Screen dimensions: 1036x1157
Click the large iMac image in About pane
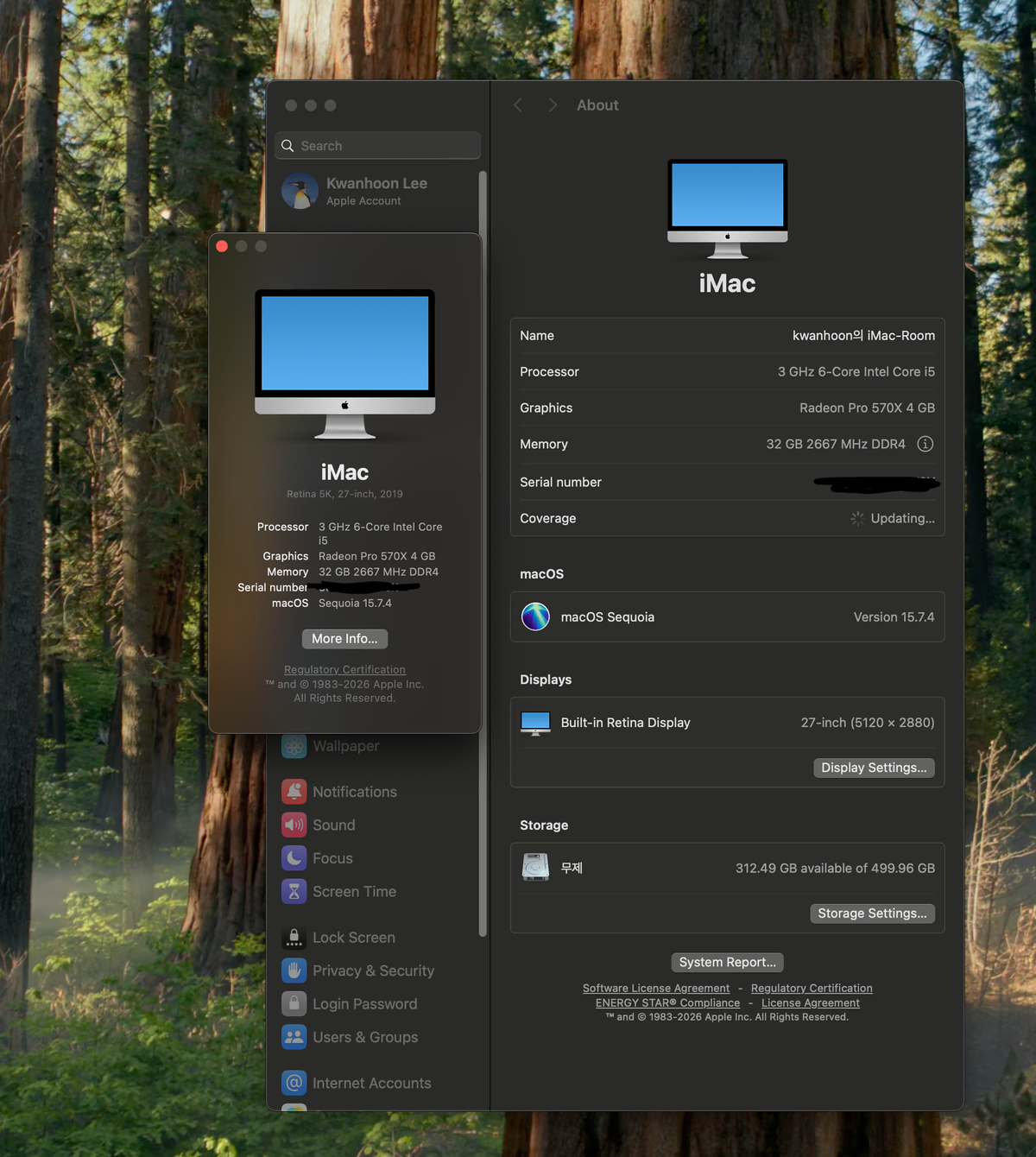click(x=728, y=209)
